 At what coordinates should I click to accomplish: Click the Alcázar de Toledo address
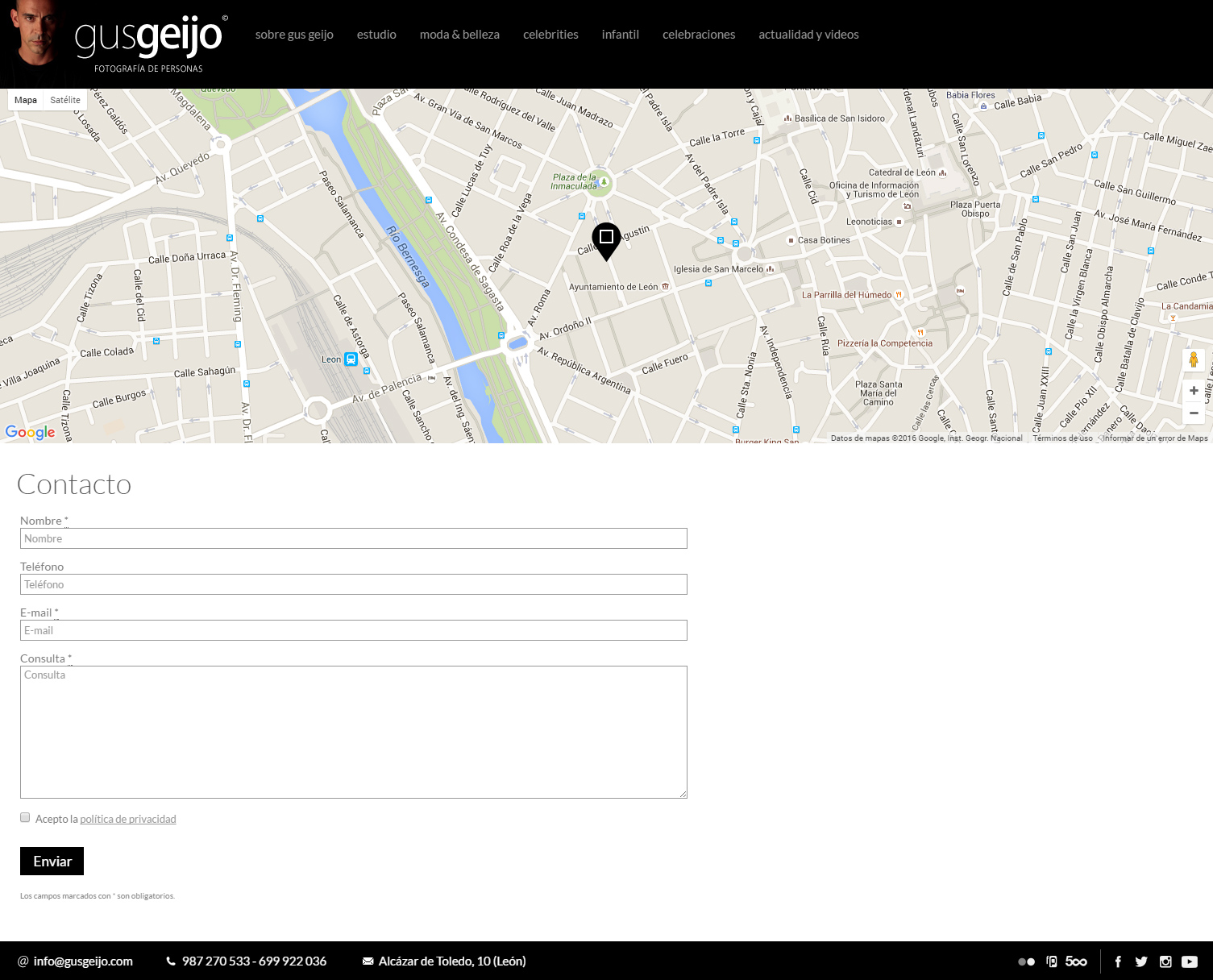pyautogui.click(x=452, y=961)
